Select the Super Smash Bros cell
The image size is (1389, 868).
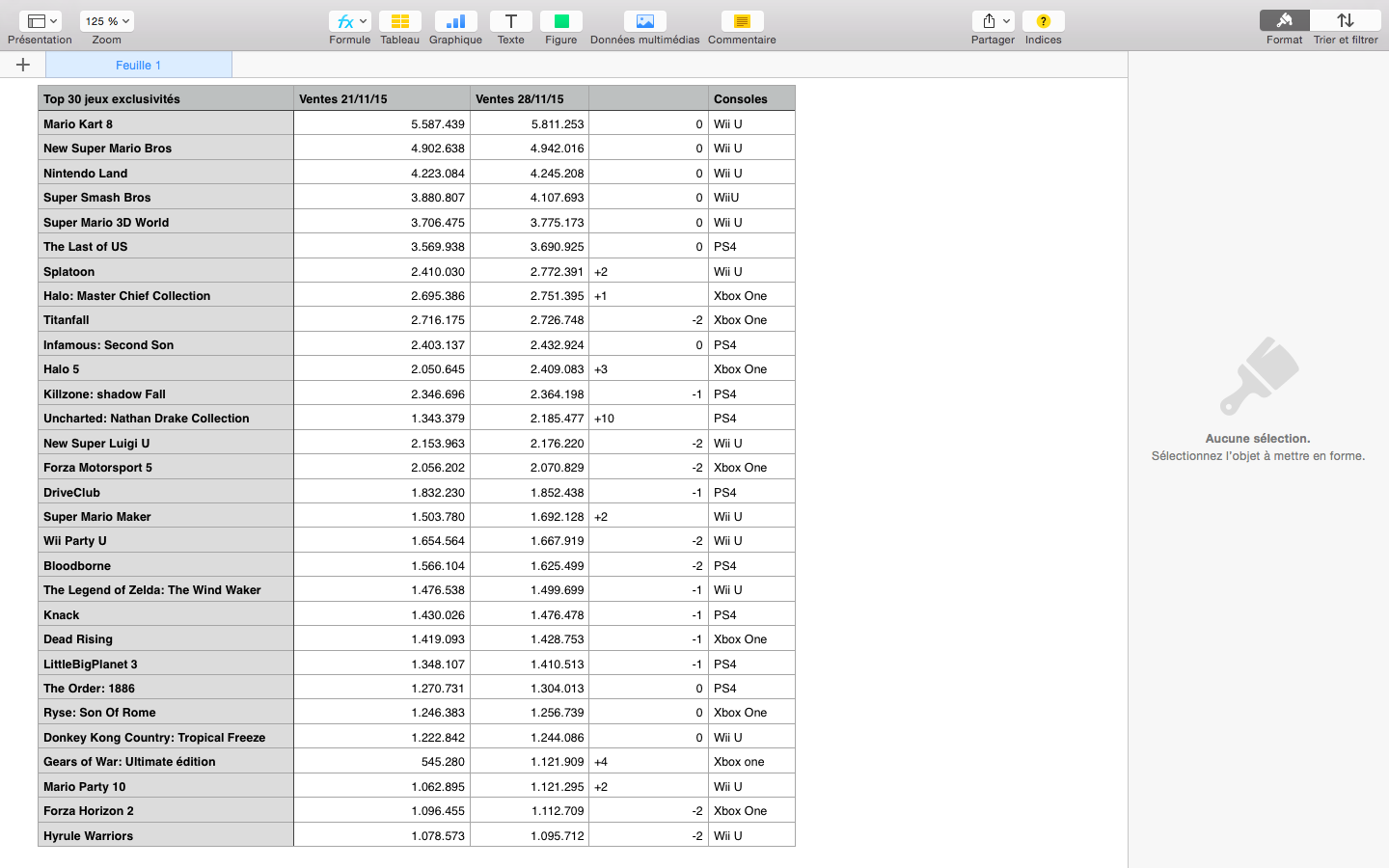coord(166,198)
